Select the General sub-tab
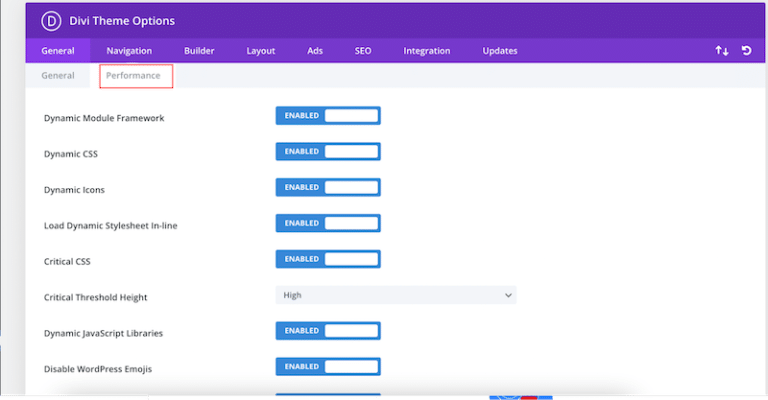This screenshot has width=768, height=400. pyautogui.click(x=58, y=76)
